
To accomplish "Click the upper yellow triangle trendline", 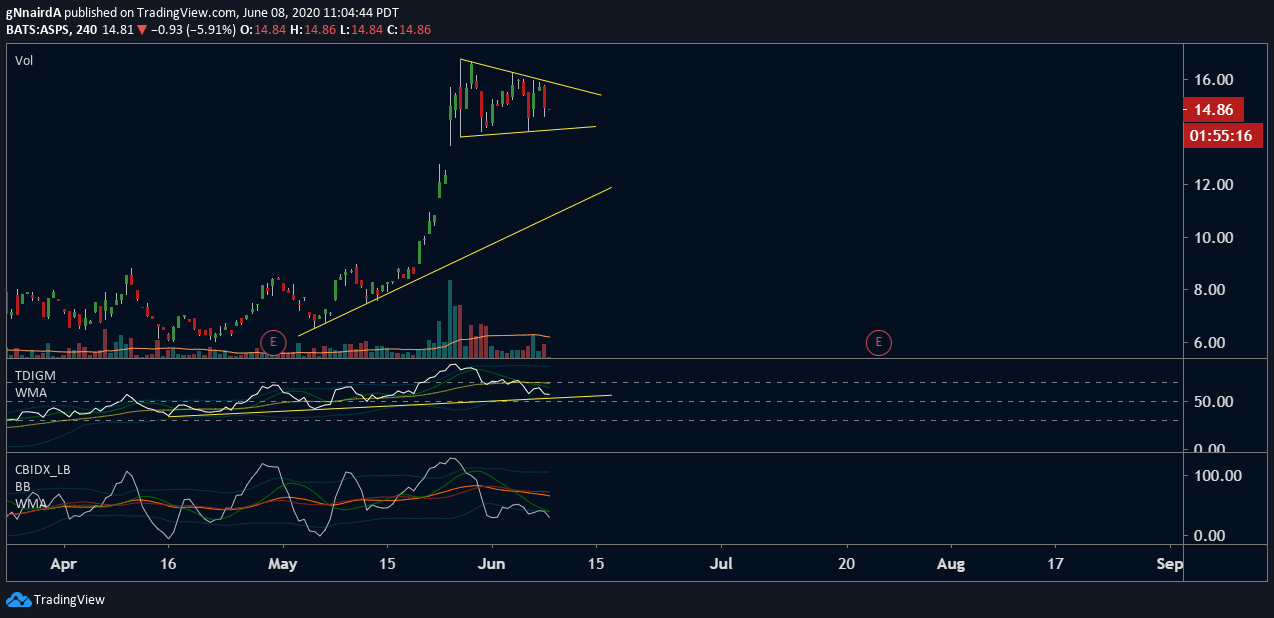I will (530, 77).
